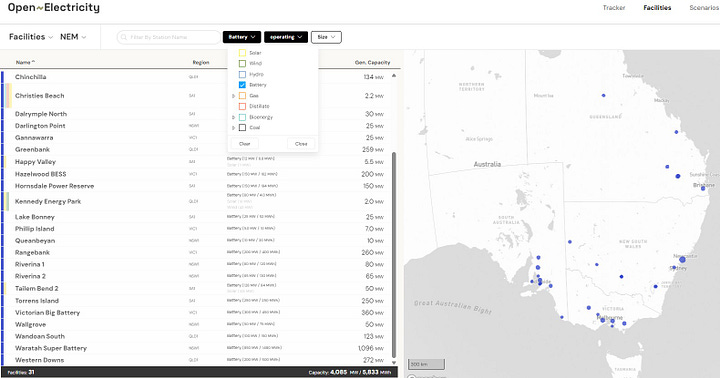Check the Bioenergy checkbox

pos(242,117)
